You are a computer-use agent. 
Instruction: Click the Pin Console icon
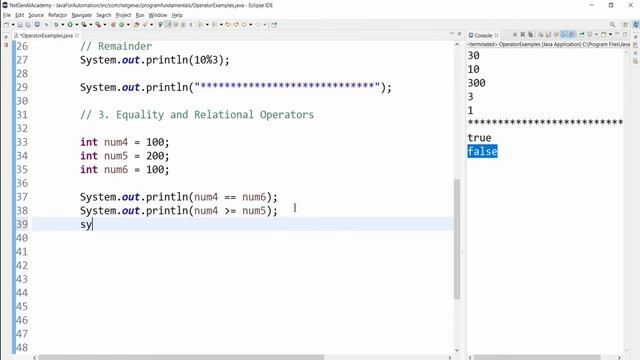[582, 35]
